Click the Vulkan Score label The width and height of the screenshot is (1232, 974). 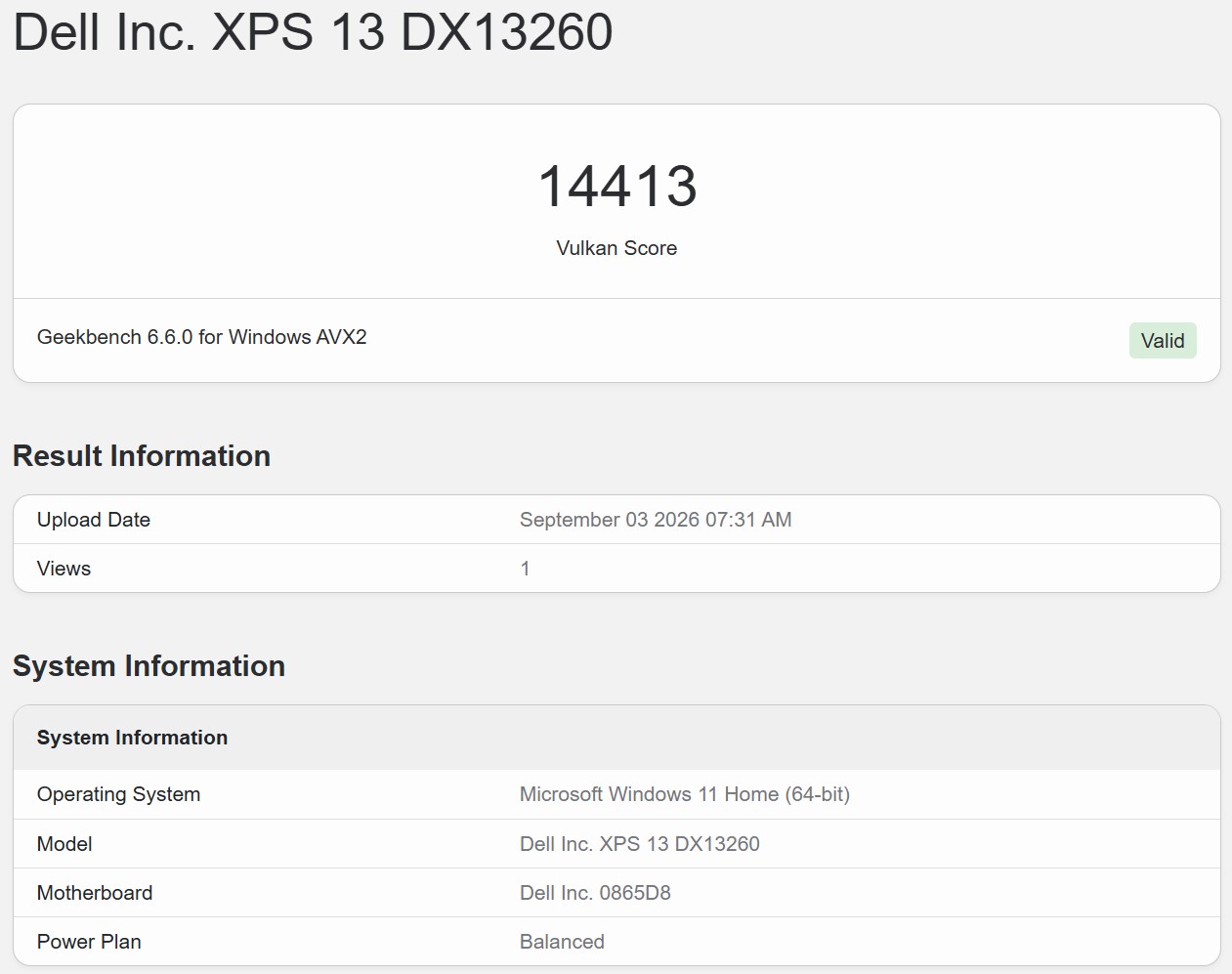coord(616,248)
